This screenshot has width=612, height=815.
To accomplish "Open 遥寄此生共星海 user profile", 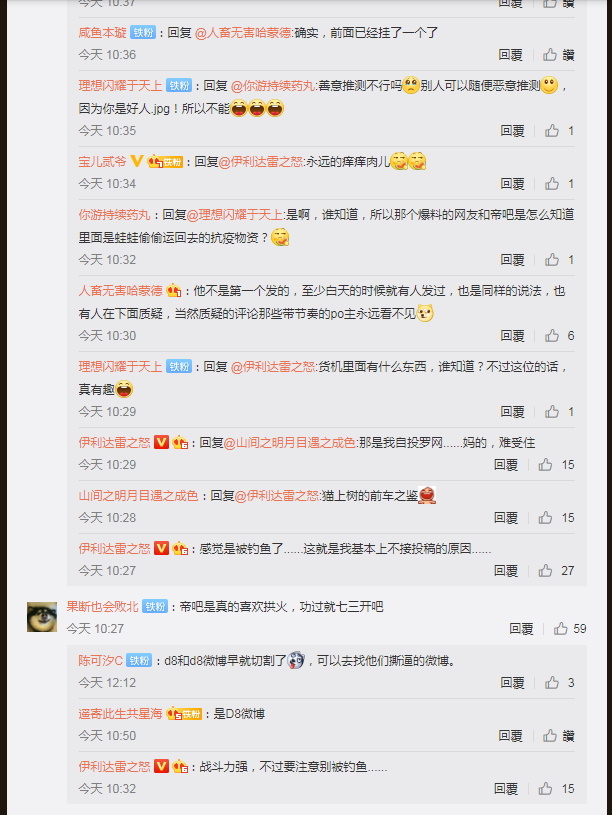I will pyautogui.click(x=120, y=714).
